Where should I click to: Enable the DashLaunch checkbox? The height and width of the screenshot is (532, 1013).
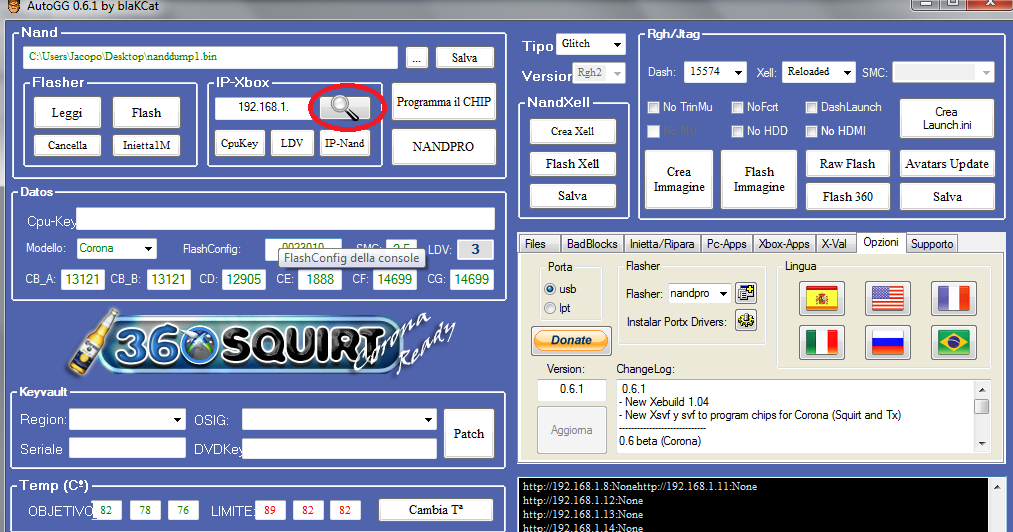[811, 107]
